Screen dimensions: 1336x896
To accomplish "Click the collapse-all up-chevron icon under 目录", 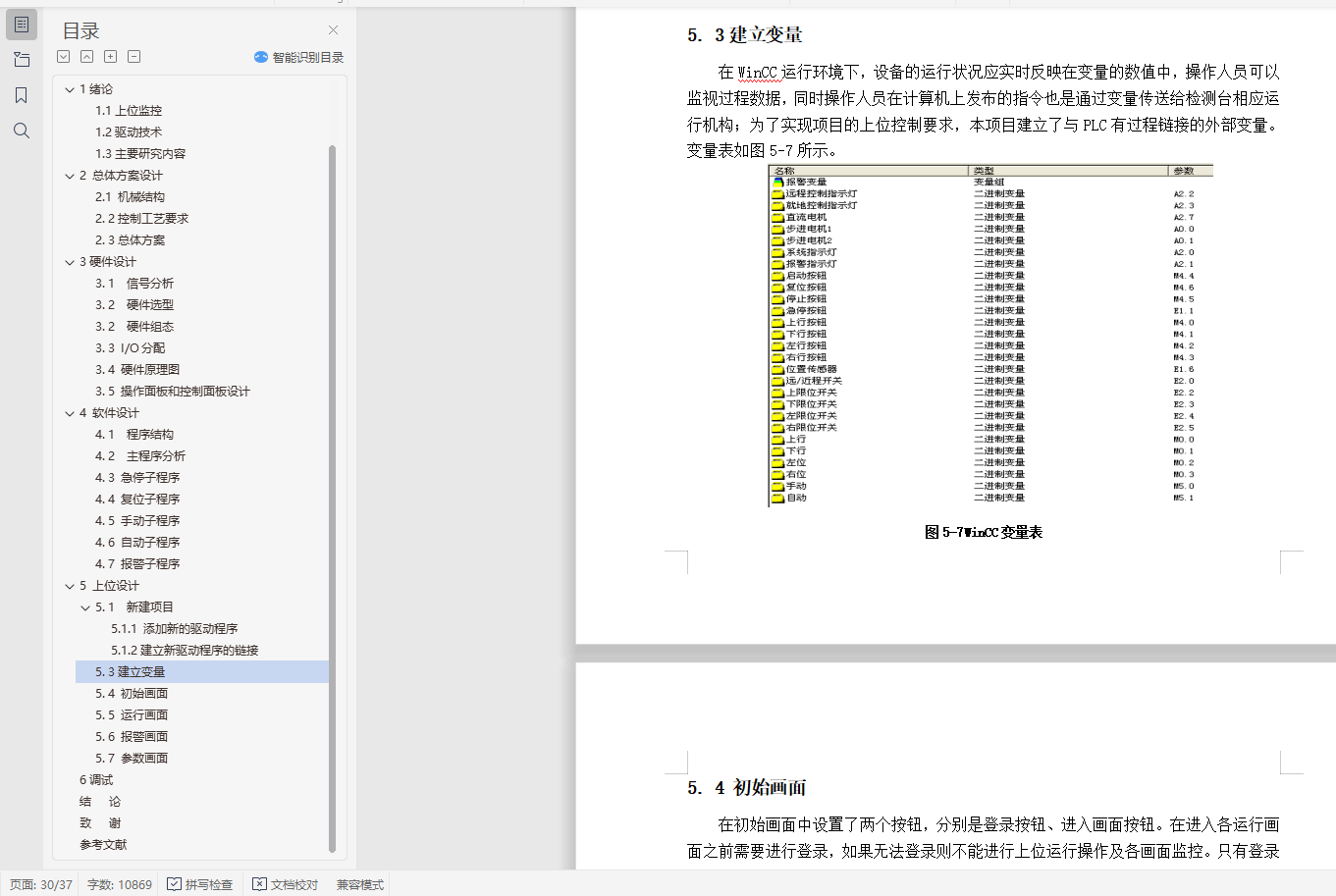I will pyautogui.click(x=87, y=57).
